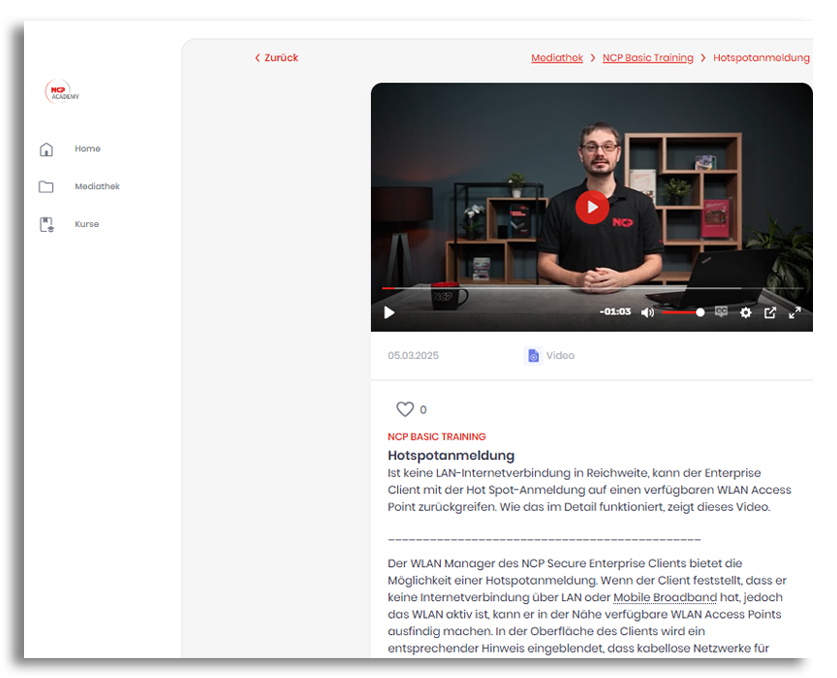This screenshot has width=837, height=678.
Task: Click the Kurse sidebar icon
Action: point(46,225)
